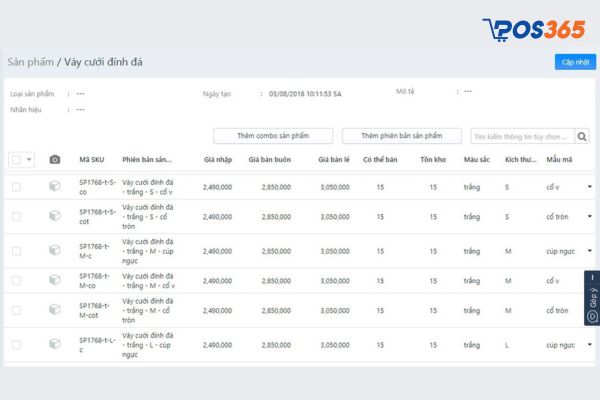This screenshot has height=400, width=600.
Task: Sort by the Giá nhập column header
Action: click(x=217, y=159)
